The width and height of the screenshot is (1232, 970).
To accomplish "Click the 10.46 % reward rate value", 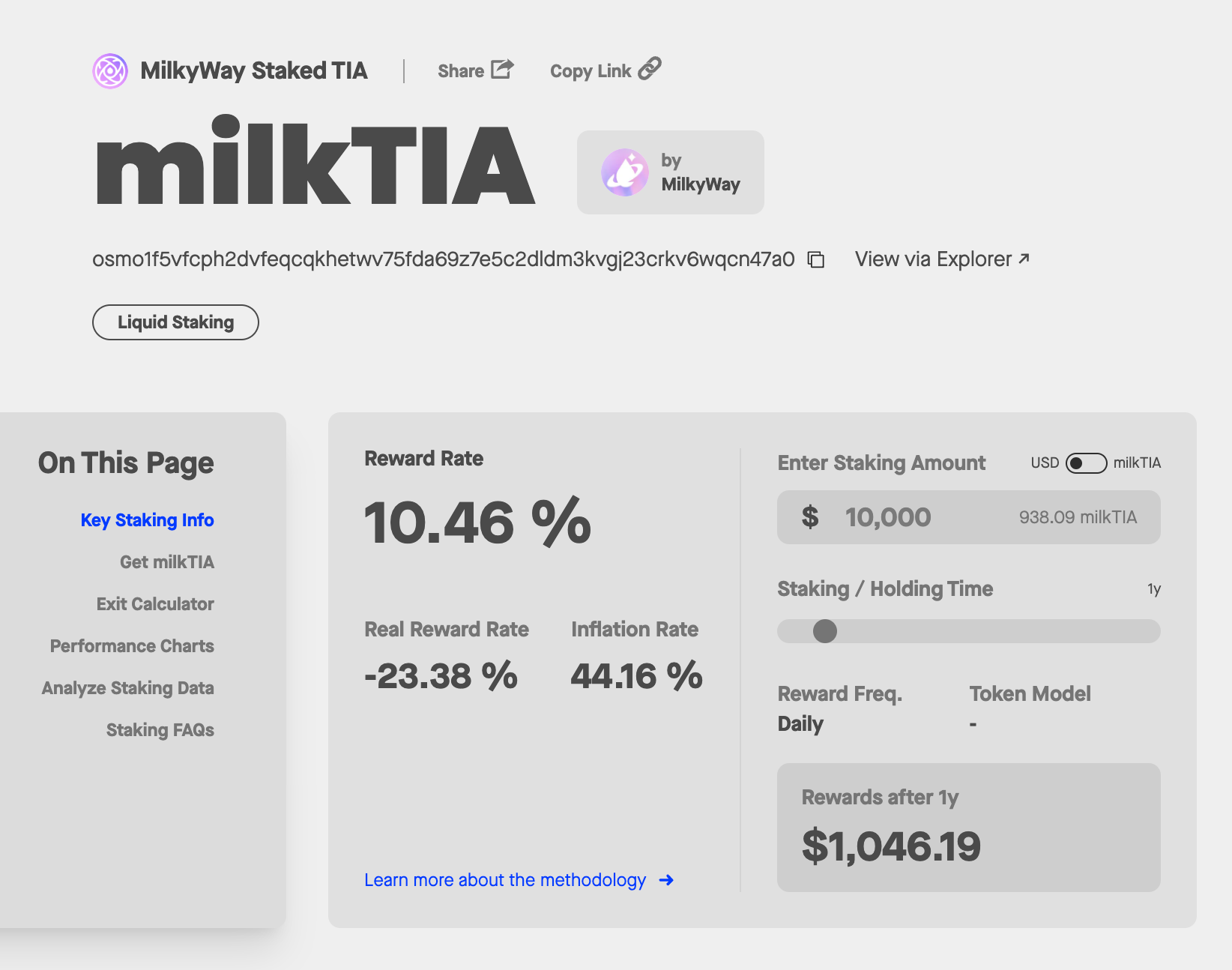I will click(477, 522).
